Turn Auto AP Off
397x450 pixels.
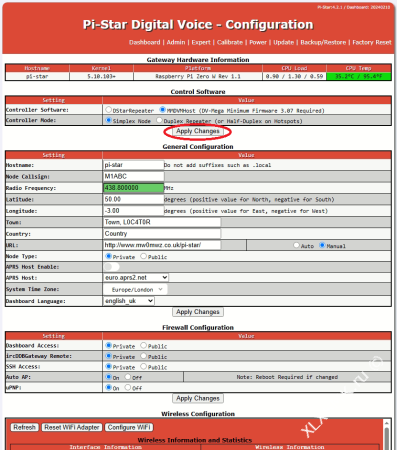coord(128,377)
